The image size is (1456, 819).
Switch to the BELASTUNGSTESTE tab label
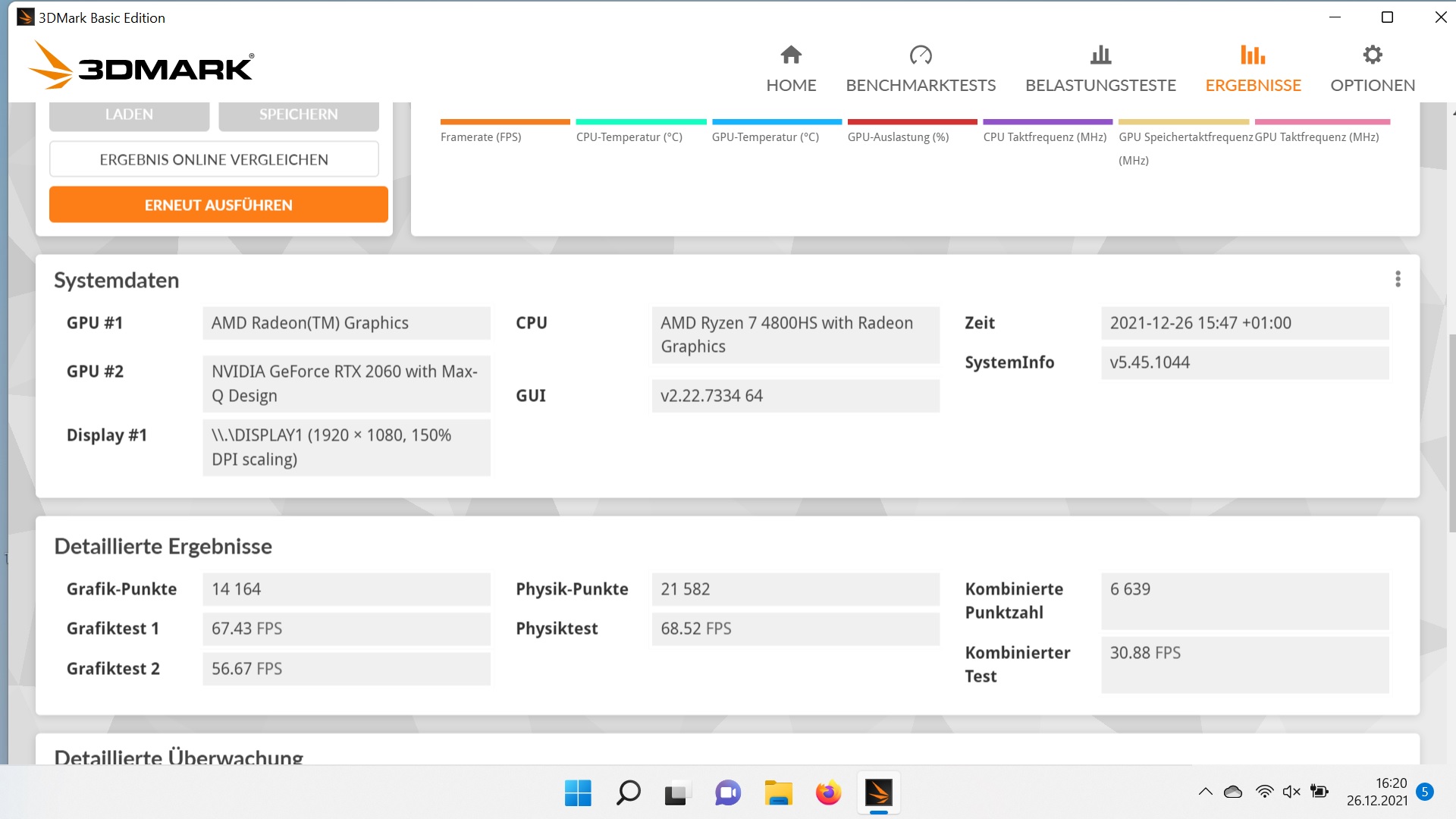click(1100, 85)
